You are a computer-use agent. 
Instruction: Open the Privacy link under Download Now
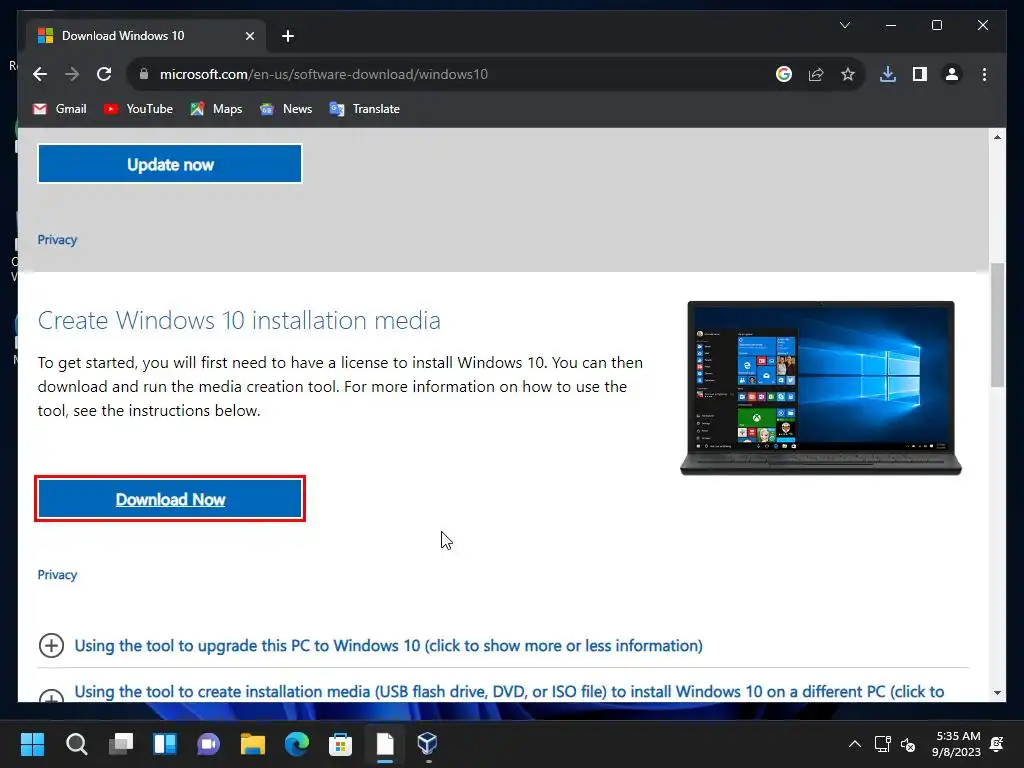57,575
